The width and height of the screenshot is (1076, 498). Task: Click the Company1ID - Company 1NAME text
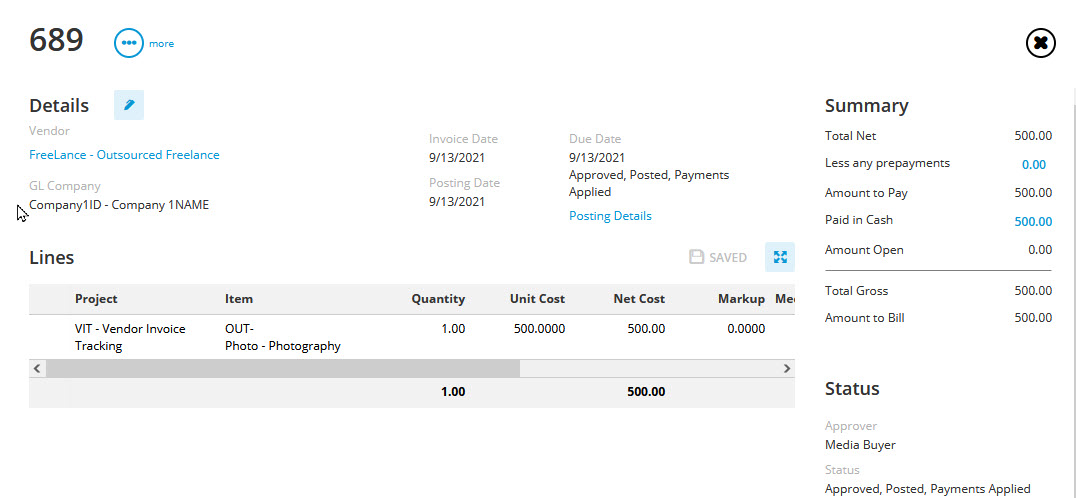(x=119, y=204)
